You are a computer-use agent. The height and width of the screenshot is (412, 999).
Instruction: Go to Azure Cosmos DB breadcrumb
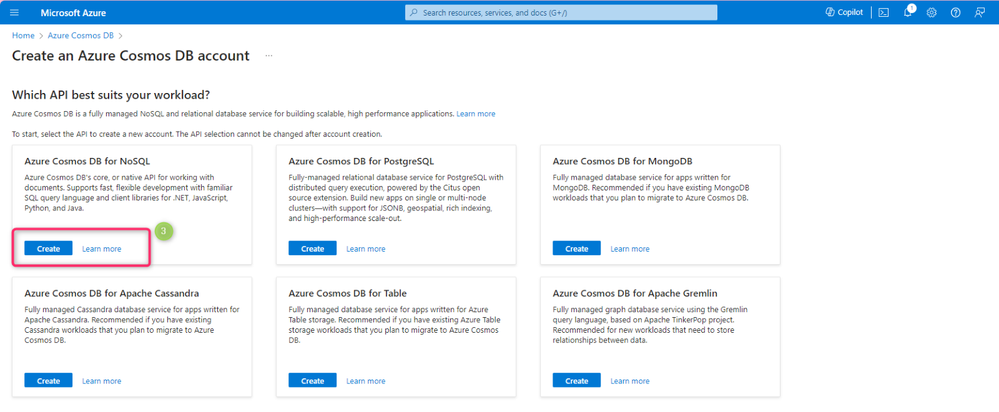pyautogui.click(x=80, y=35)
